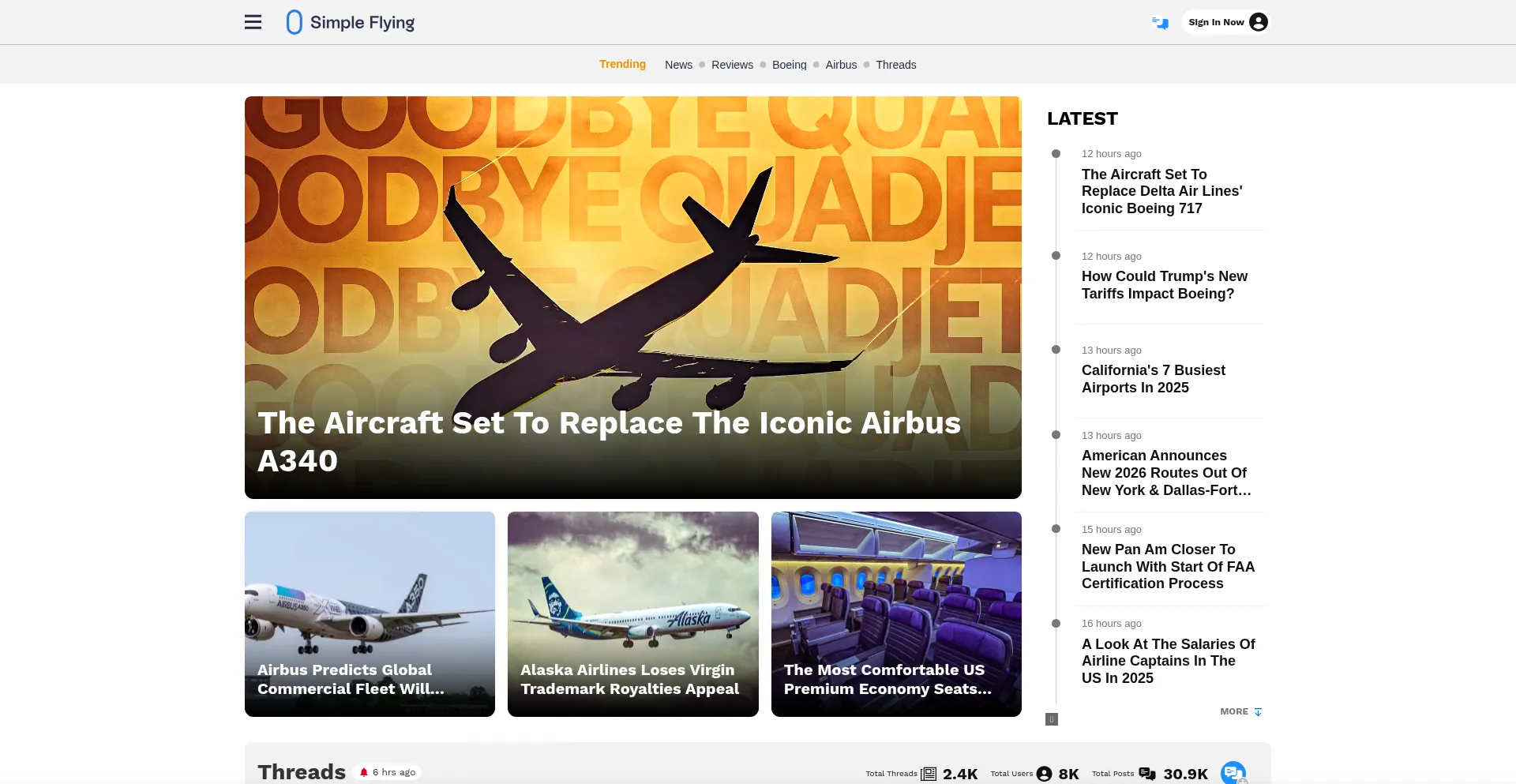The height and width of the screenshot is (784, 1516).
Task: Open the New Pan Am FAA certification story
Action: click(1168, 566)
